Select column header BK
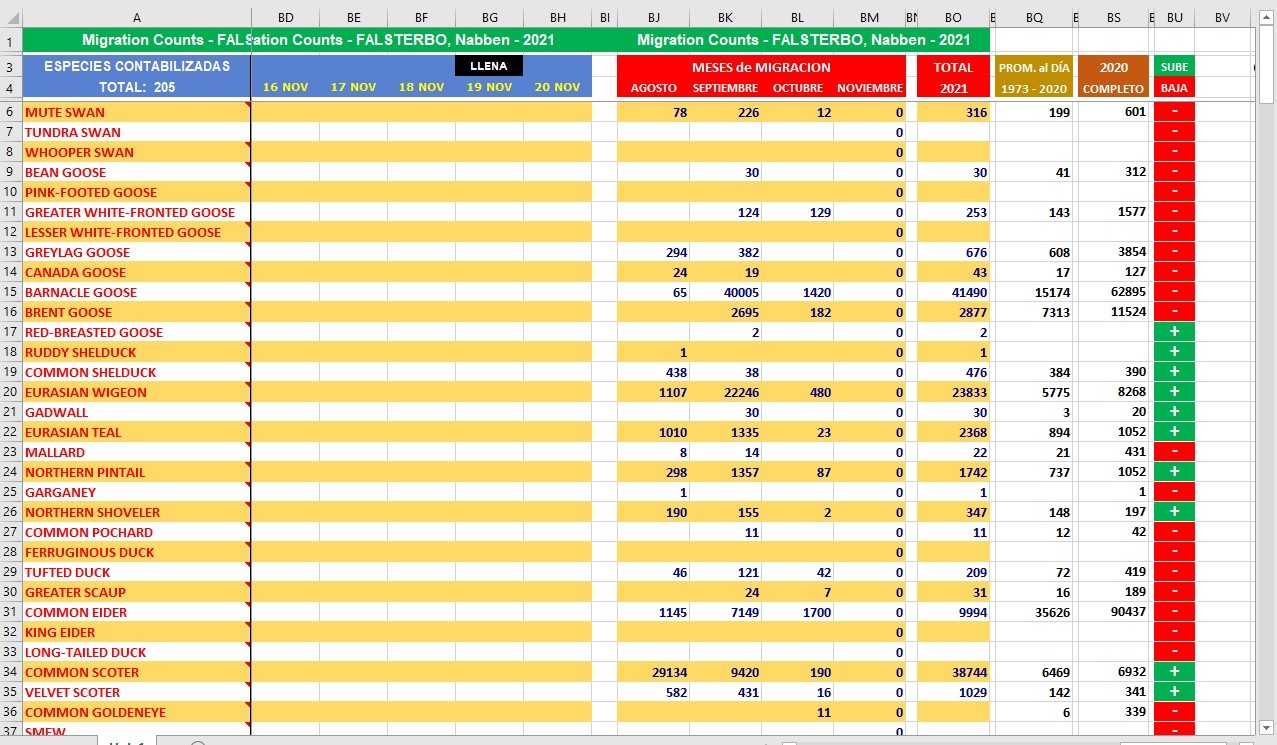1277x745 pixels. tap(725, 18)
